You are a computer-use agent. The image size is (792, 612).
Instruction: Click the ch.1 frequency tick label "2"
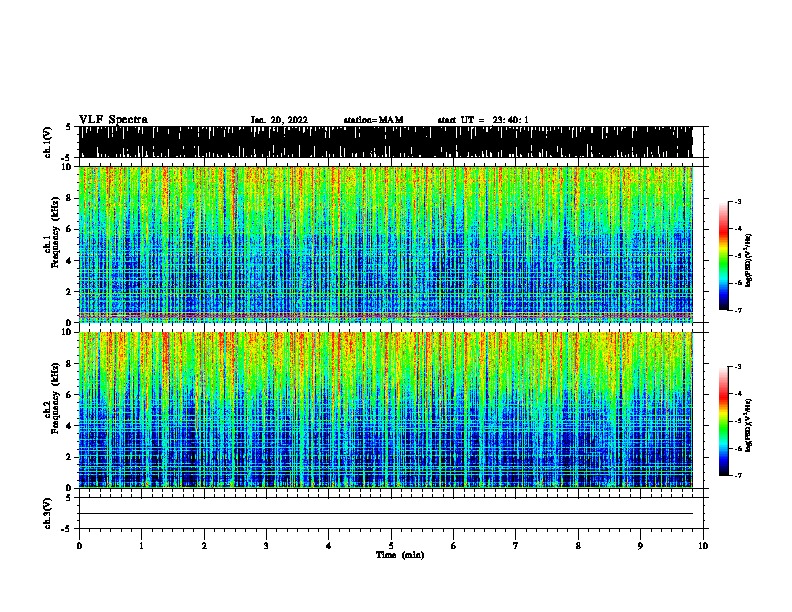pos(70,291)
